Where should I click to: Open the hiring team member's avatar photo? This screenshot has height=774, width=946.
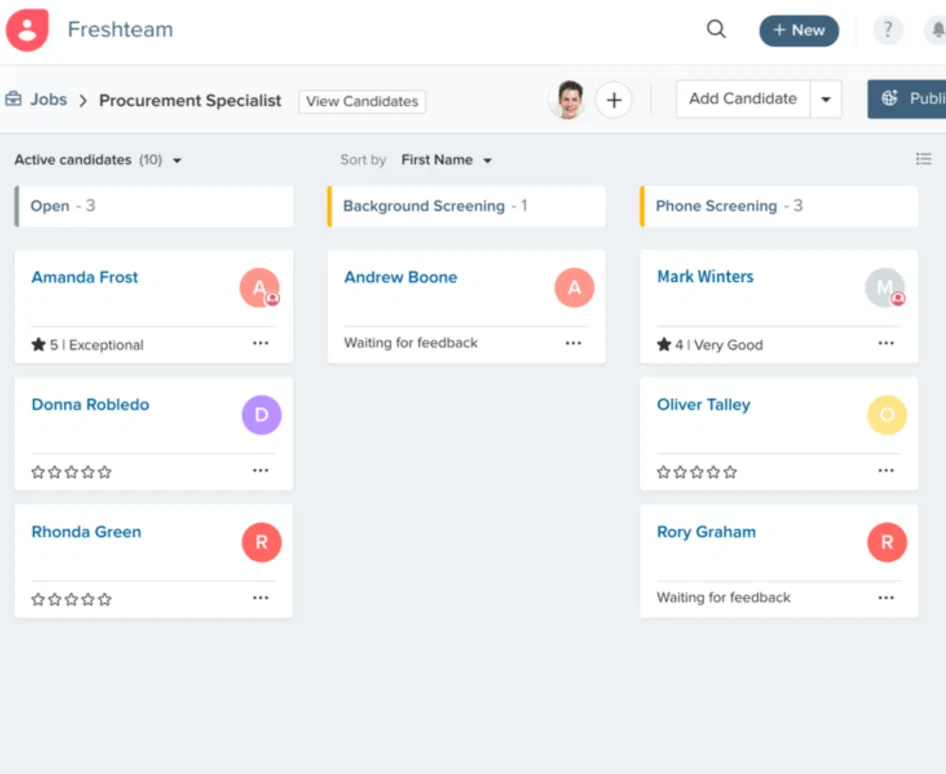point(568,100)
